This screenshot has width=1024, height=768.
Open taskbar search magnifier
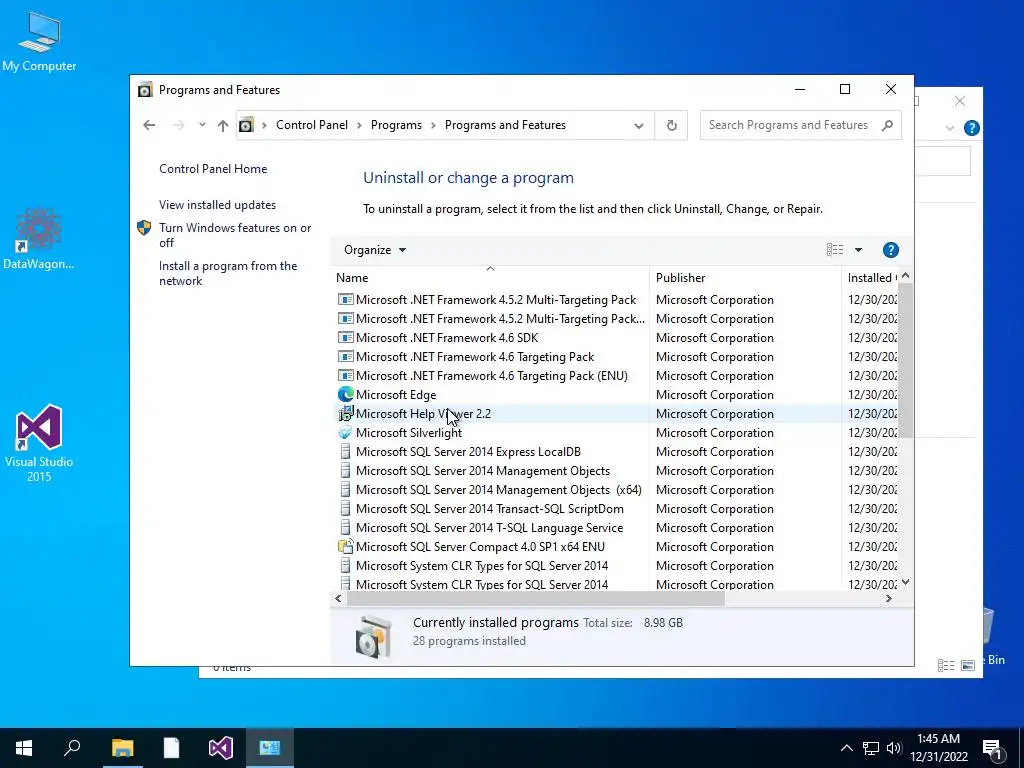(72, 748)
